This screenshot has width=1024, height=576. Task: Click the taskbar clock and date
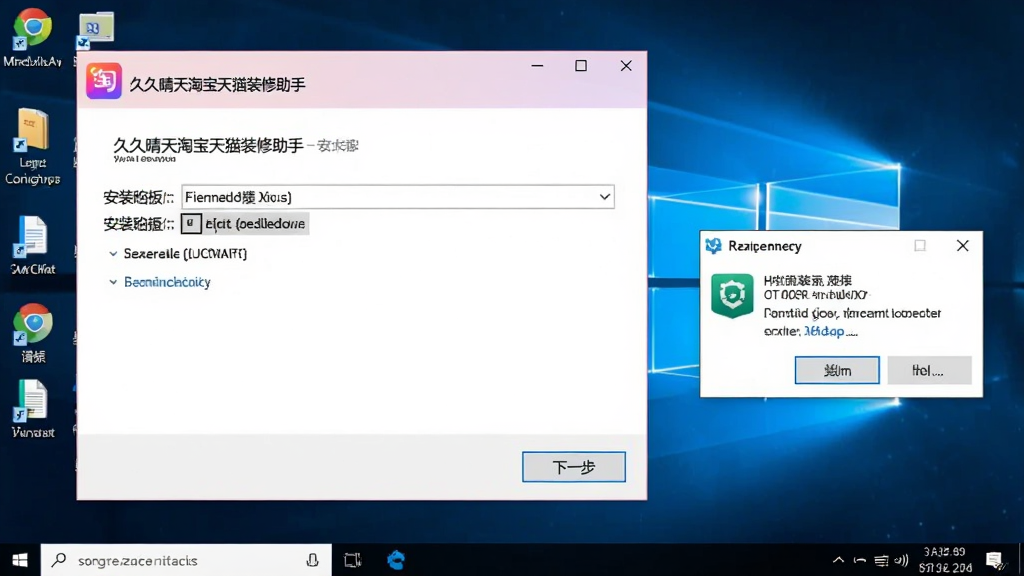coord(945,560)
